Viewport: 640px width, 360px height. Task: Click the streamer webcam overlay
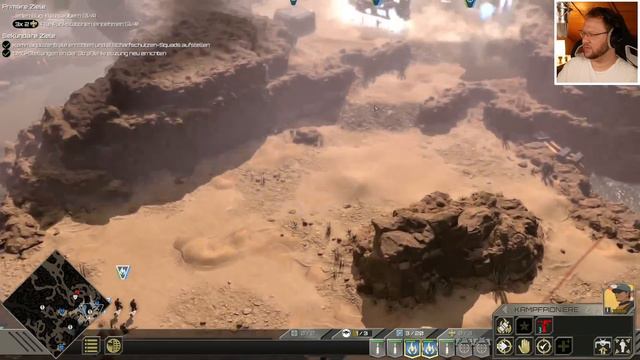click(x=597, y=42)
